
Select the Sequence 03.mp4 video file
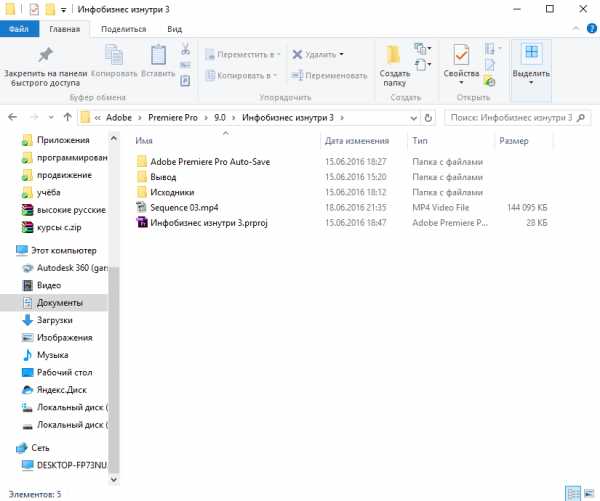(x=188, y=207)
